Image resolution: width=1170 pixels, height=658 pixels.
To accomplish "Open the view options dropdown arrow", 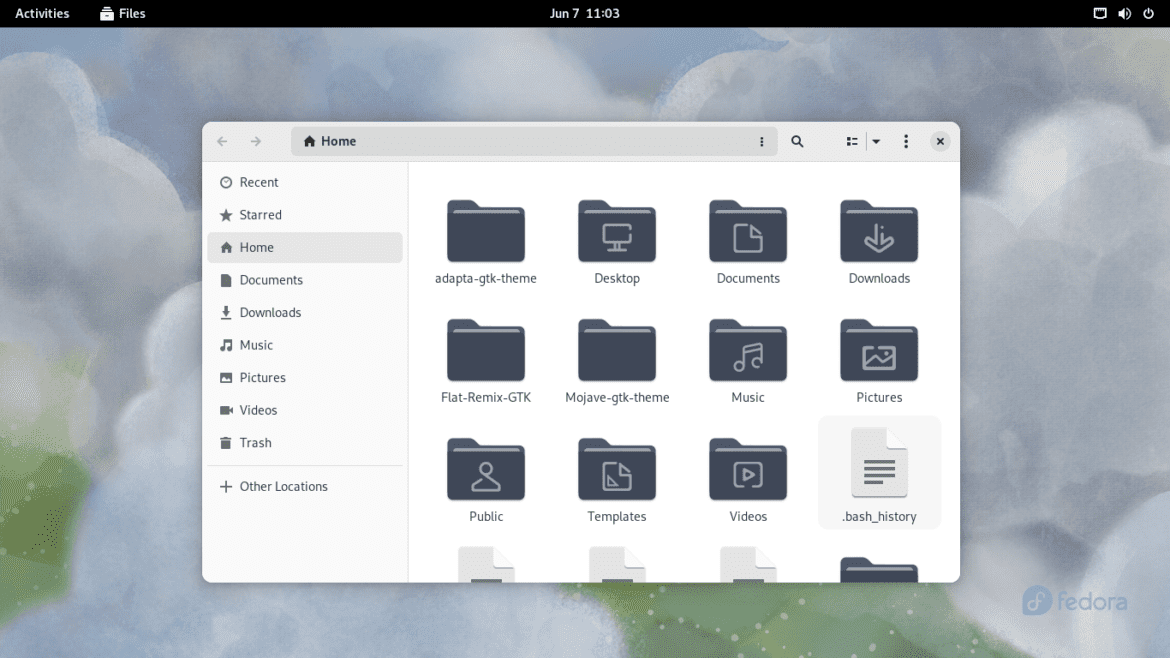I will pos(876,141).
